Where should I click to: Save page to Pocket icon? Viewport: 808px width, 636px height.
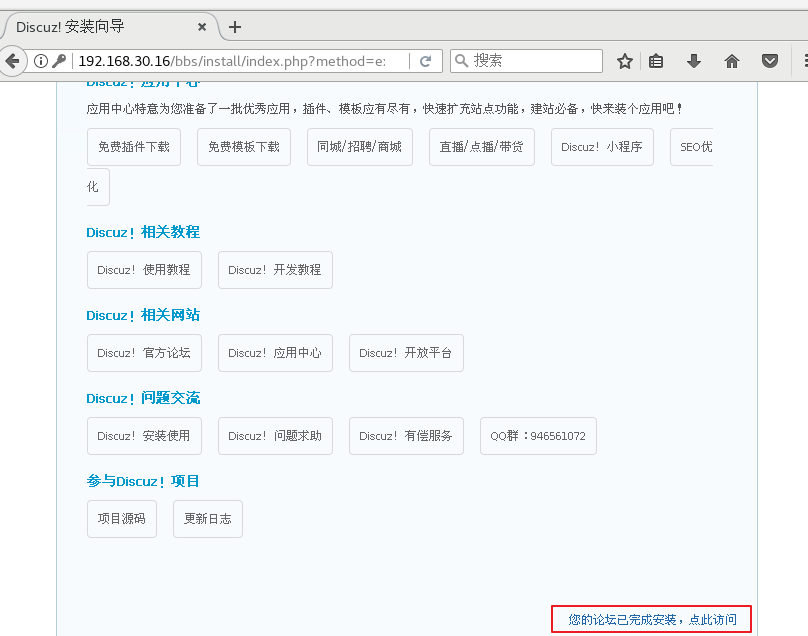[x=770, y=61]
